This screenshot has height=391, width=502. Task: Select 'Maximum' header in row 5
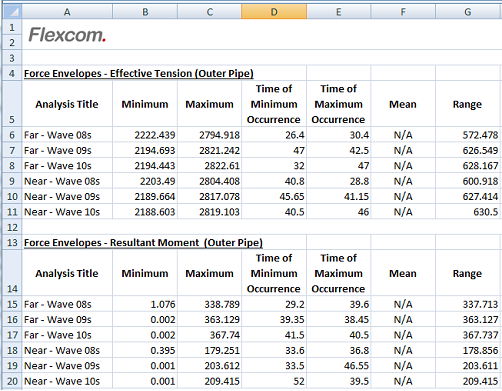pyautogui.click(x=210, y=104)
